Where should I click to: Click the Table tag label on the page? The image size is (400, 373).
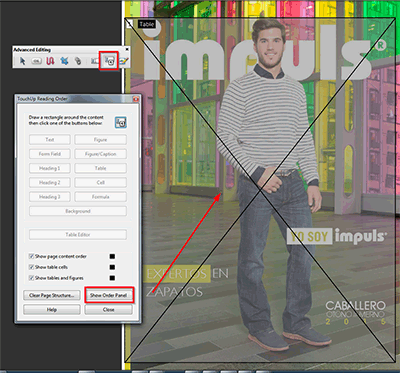pos(147,24)
